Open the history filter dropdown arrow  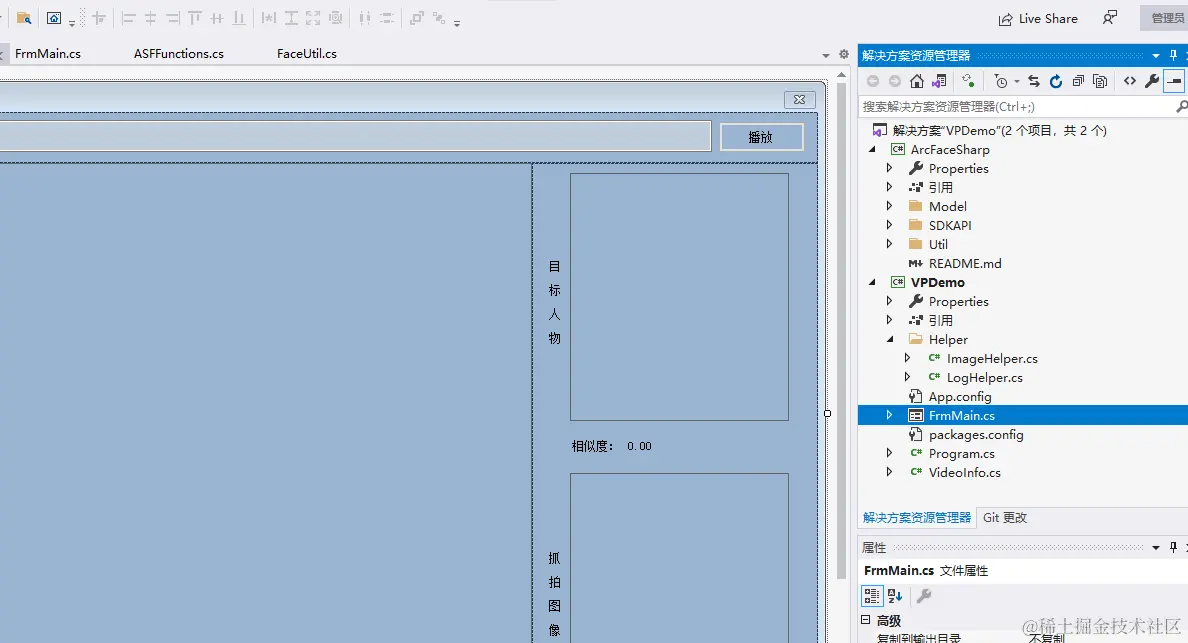(x=1017, y=82)
